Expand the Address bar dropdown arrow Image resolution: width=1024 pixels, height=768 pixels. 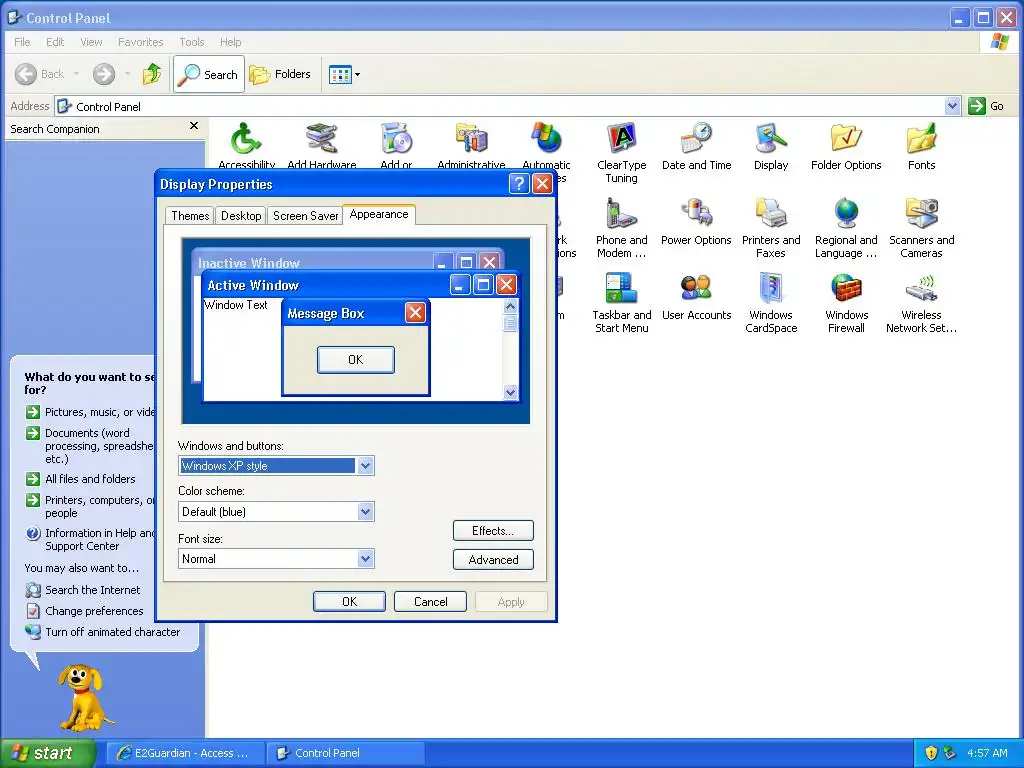click(952, 106)
